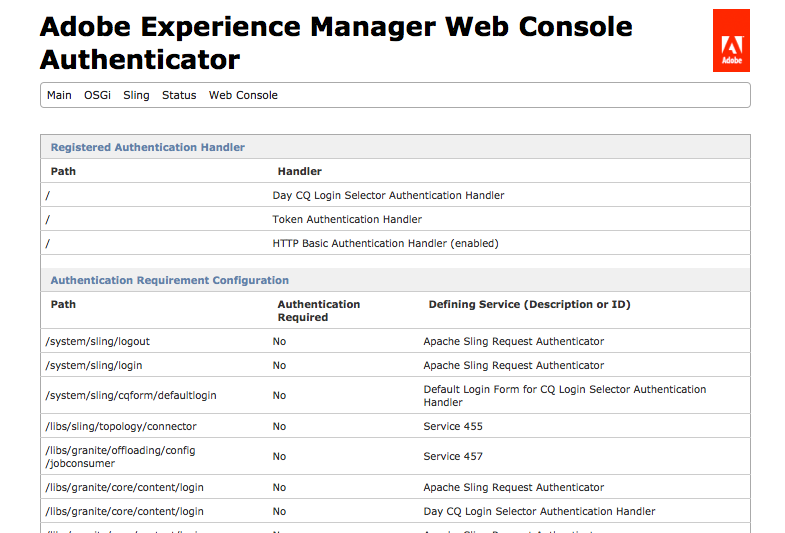The height and width of the screenshot is (533, 785).
Task: Select the Day CQ Login Selector handler row
Action: pyautogui.click(x=388, y=195)
